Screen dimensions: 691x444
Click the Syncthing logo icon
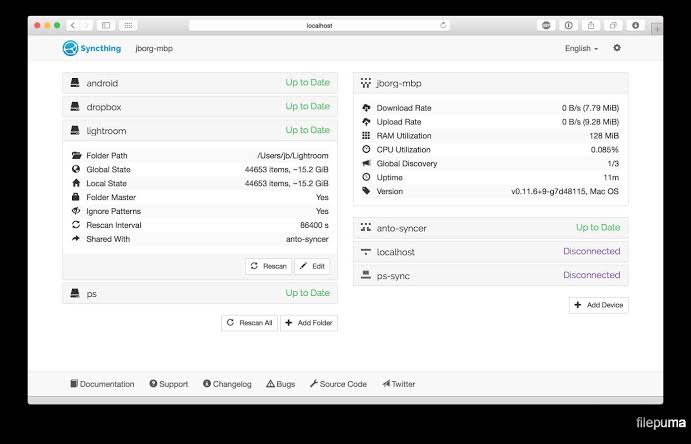[70, 48]
